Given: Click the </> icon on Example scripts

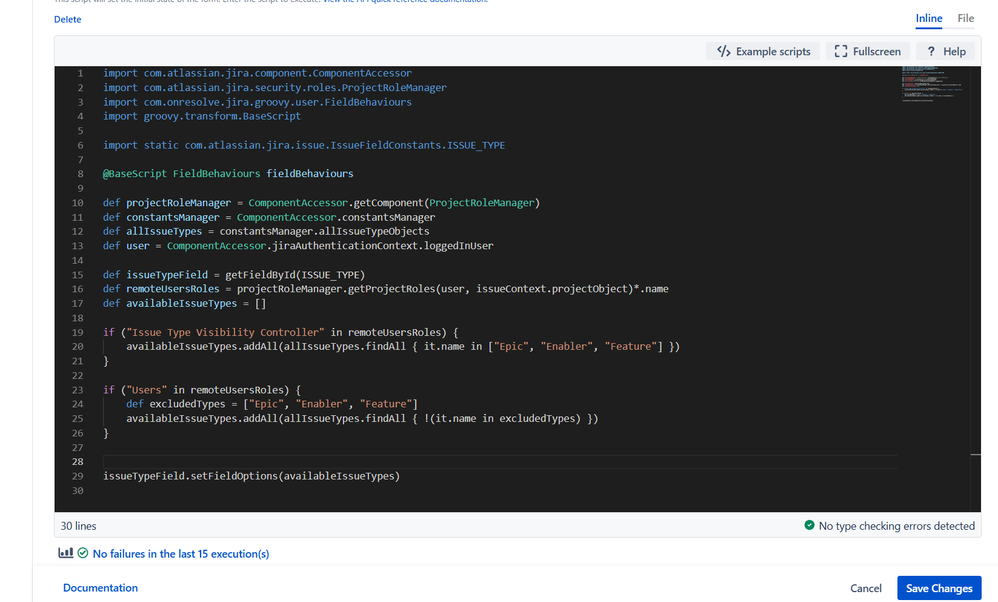Looking at the screenshot, I should [x=722, y=50].
